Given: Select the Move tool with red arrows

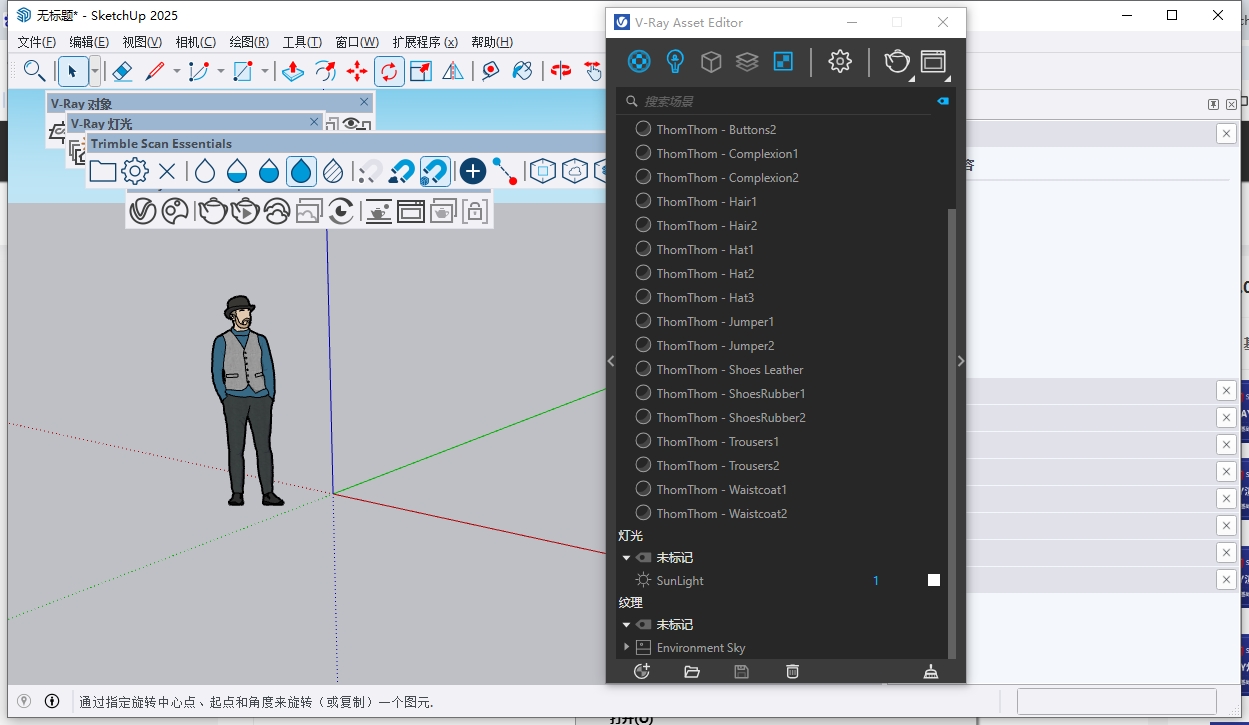Looking at the screenshot, I should (357, 71).
